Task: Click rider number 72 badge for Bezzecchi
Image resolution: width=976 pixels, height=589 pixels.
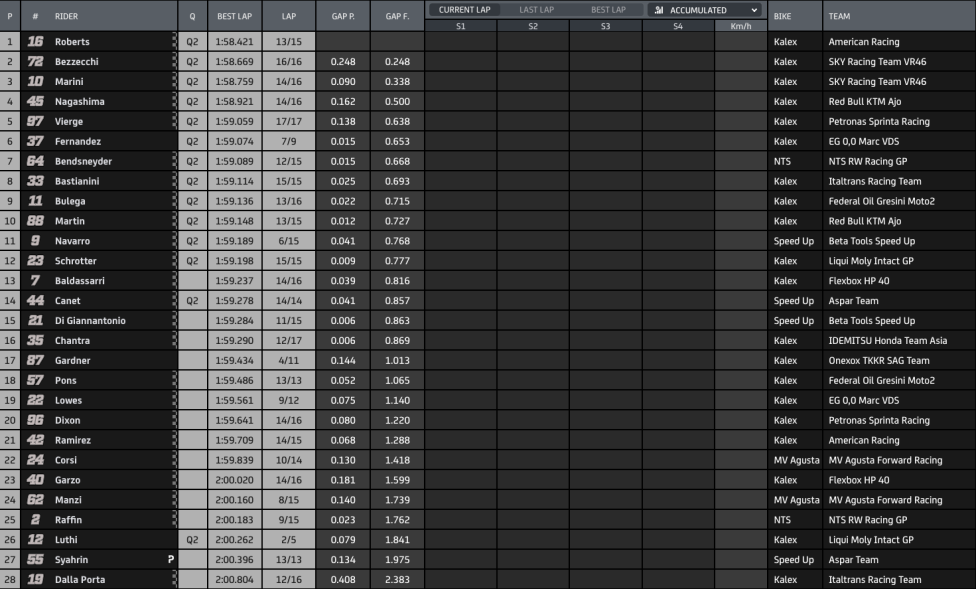Action: pos(35,62)
